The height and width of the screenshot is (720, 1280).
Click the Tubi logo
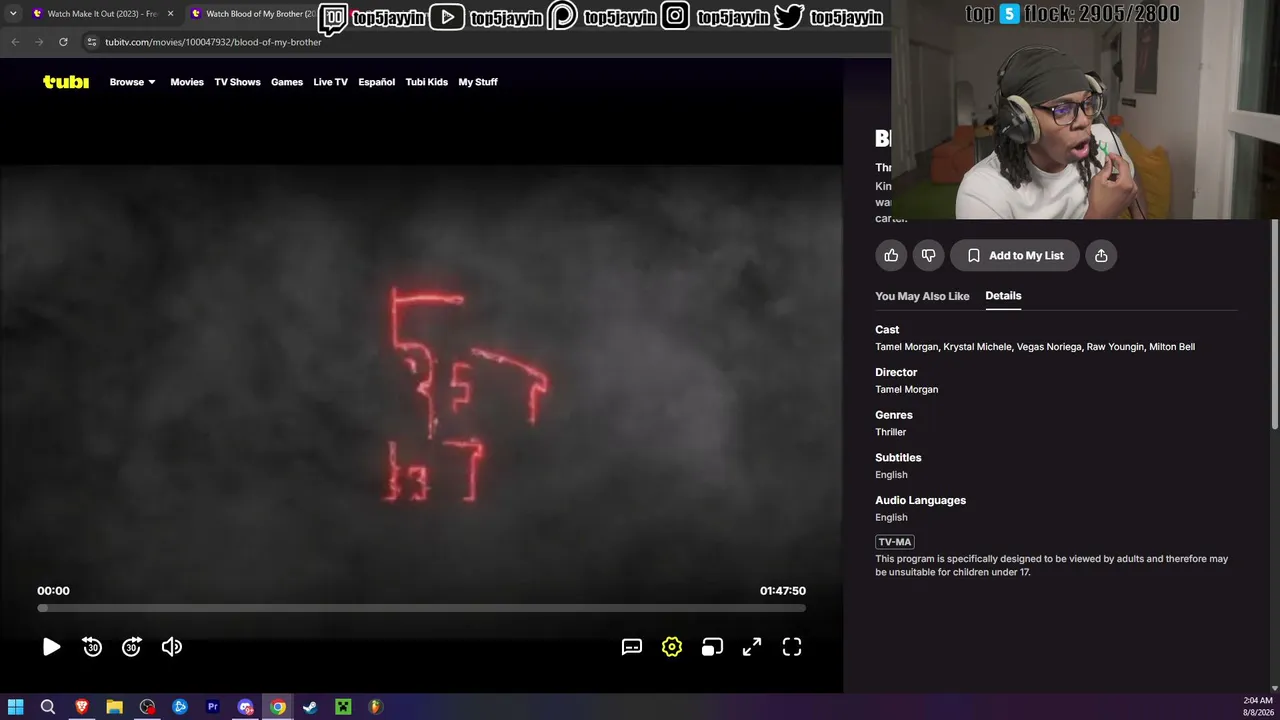pyautogui.click(x=66, y=82)
